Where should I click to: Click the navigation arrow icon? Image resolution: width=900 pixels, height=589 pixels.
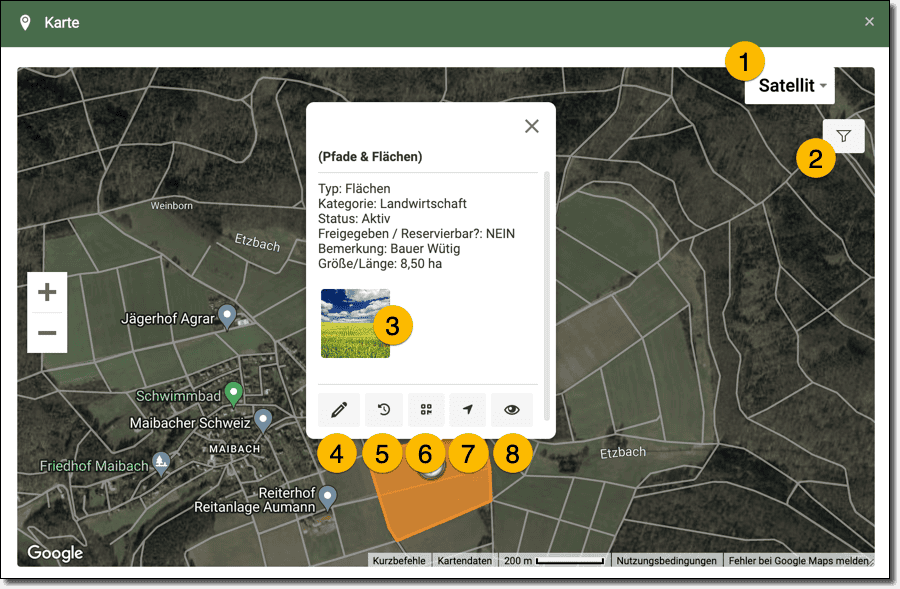468,409
